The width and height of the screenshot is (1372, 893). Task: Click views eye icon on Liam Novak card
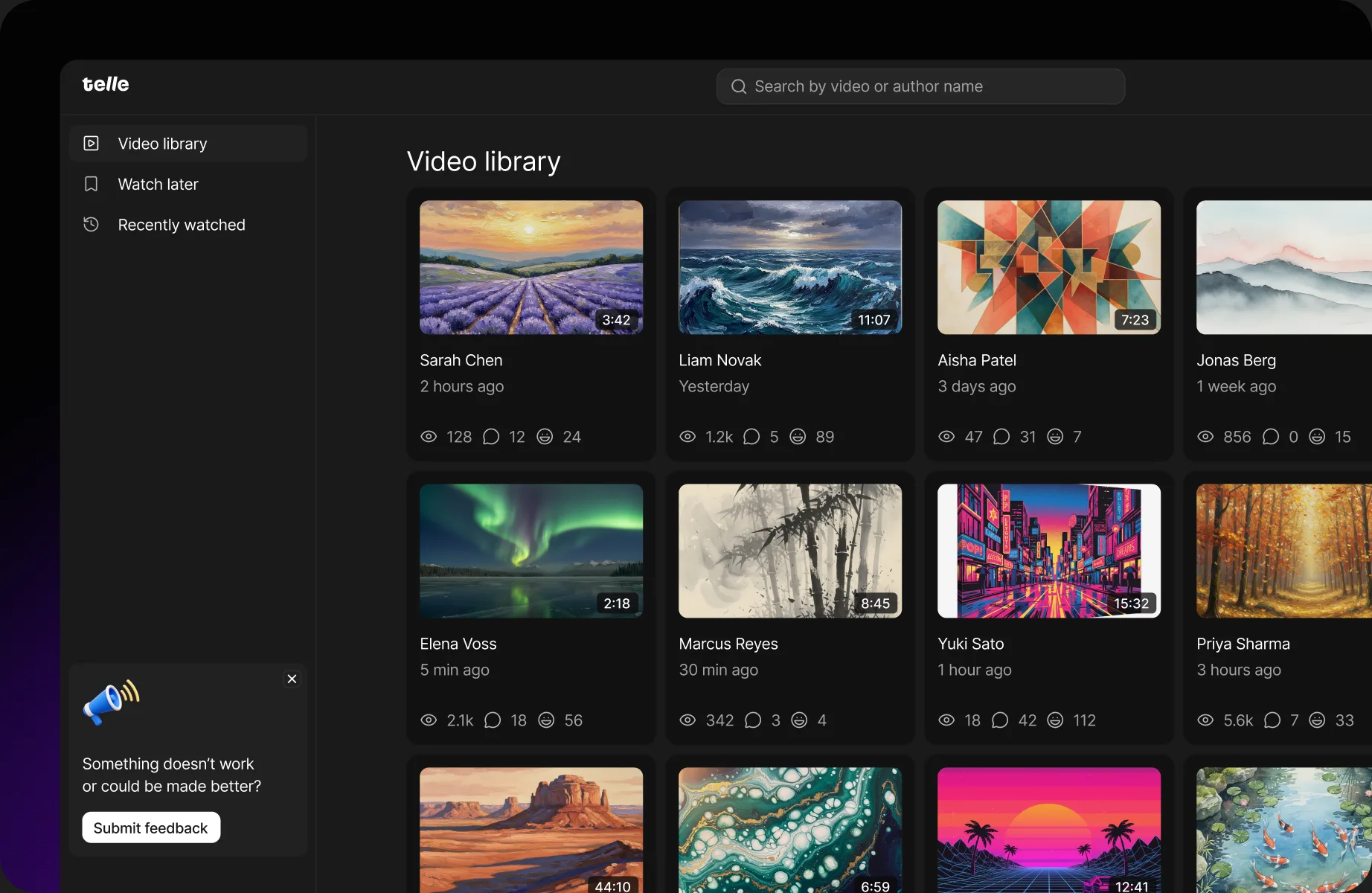[x=687, y=437]
